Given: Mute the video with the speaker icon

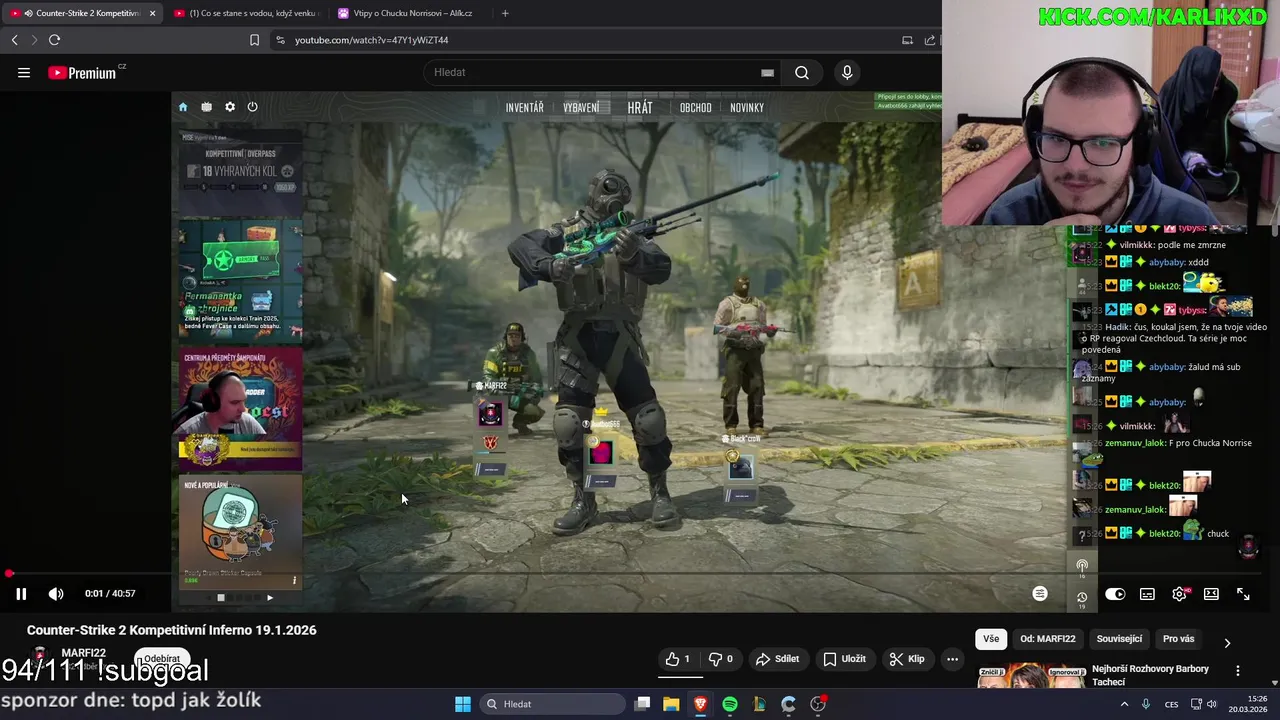Looking at the screenshot, I should (56, 593).
